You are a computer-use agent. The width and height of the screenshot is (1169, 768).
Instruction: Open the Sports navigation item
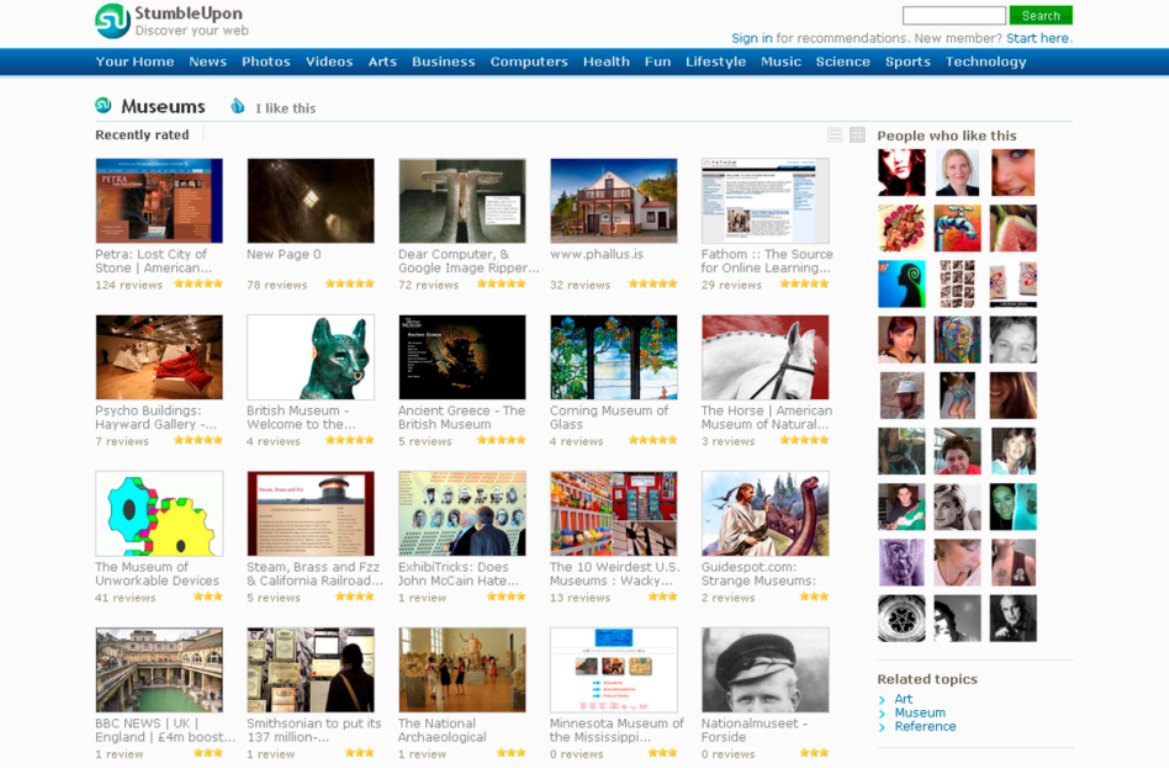907,62
